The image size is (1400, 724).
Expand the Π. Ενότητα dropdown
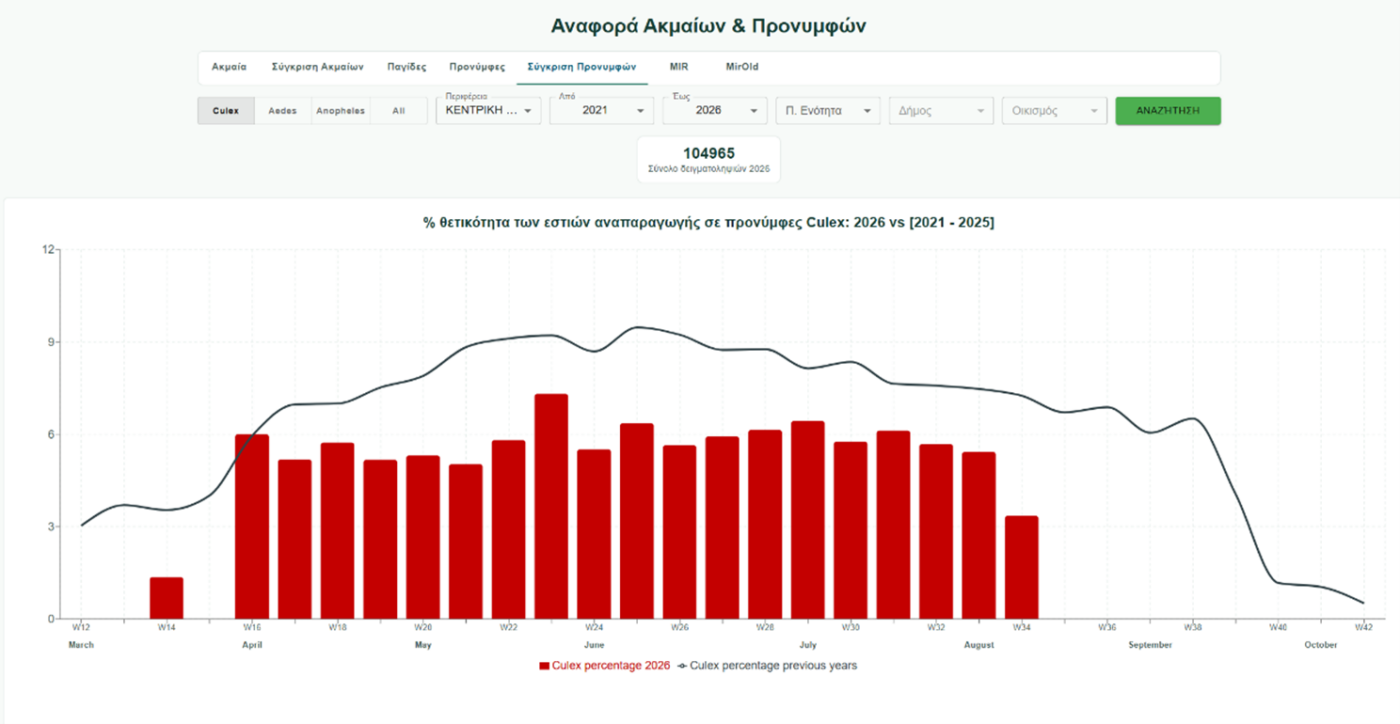pyautogui.click(x=828, y=110)
